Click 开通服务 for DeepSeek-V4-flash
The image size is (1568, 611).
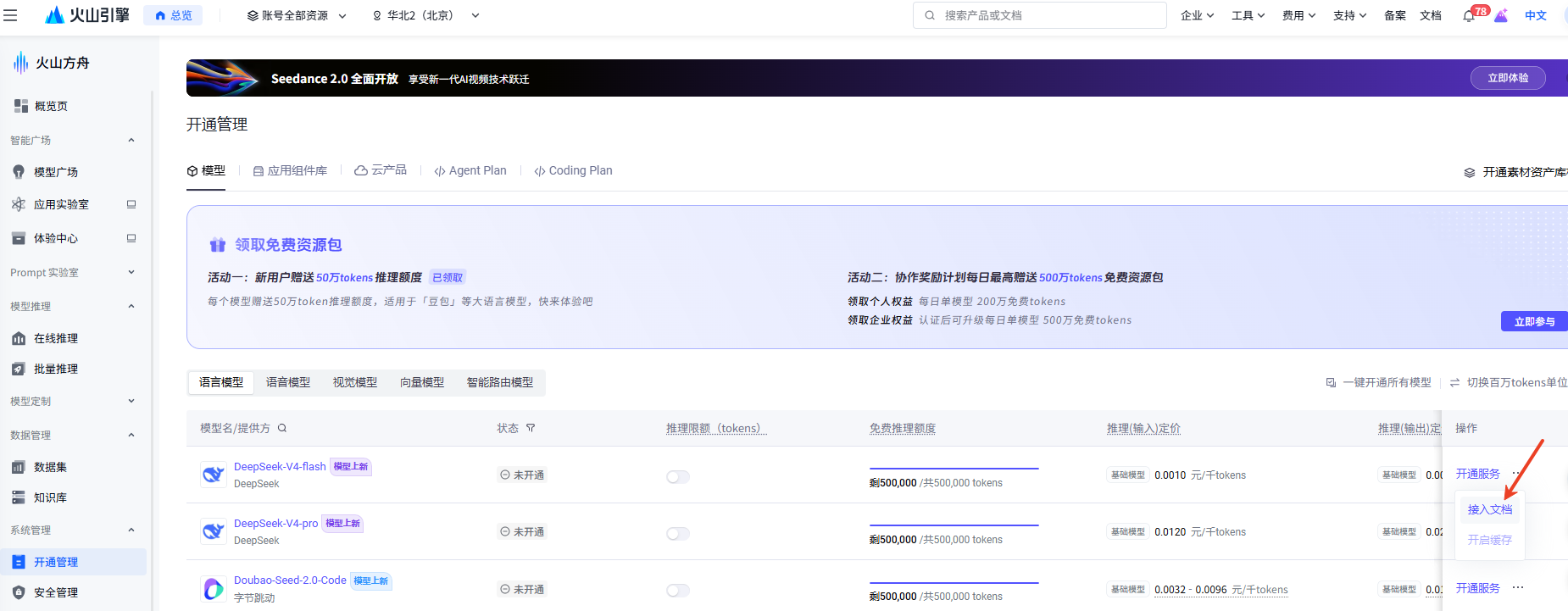coord(1478,474)
